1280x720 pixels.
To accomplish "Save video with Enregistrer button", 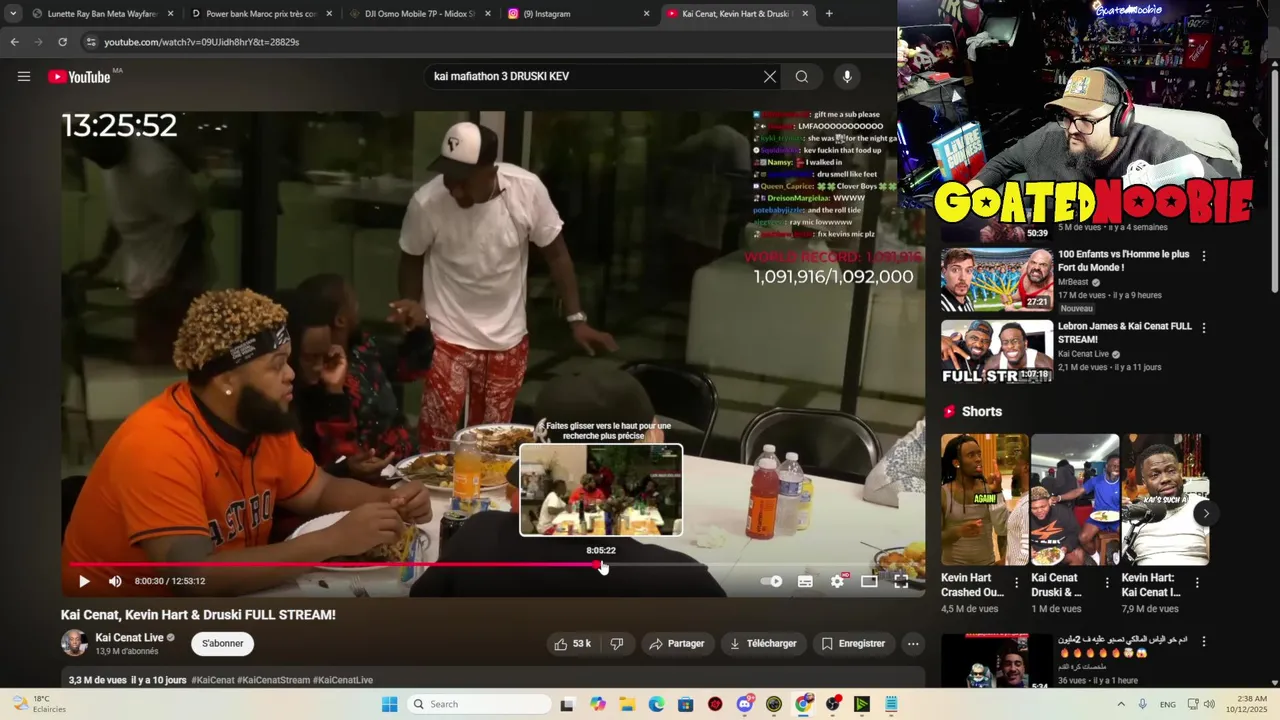I will point(853,644).
